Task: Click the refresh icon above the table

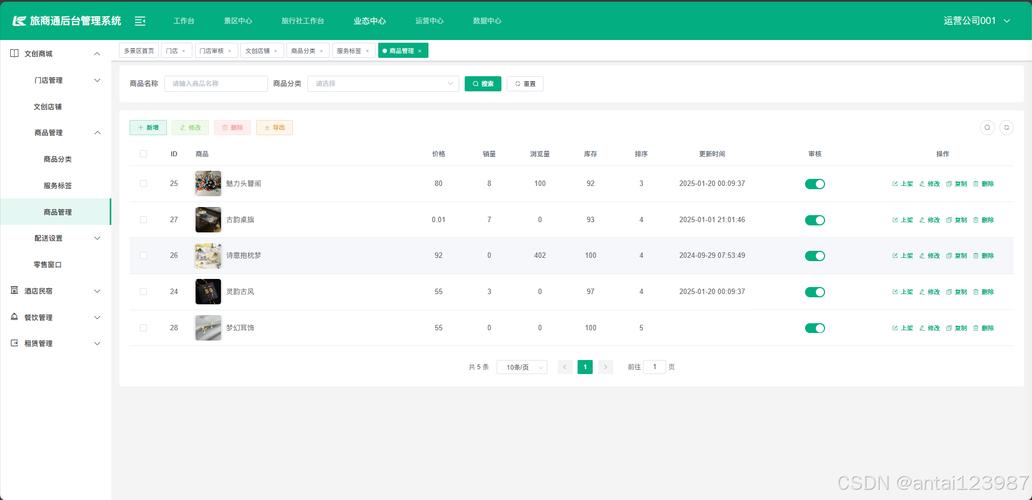Action: (1006, 128)
